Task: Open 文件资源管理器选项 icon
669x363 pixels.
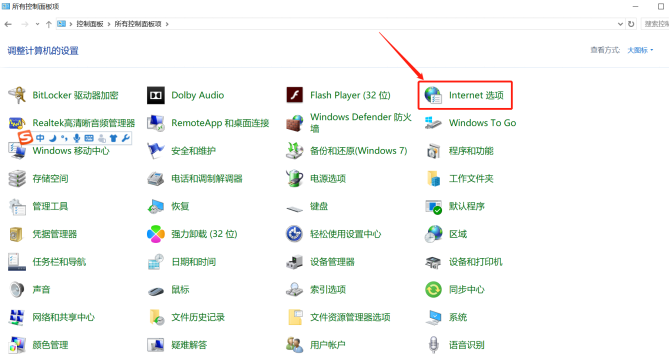Action: (x=294, y=317)
